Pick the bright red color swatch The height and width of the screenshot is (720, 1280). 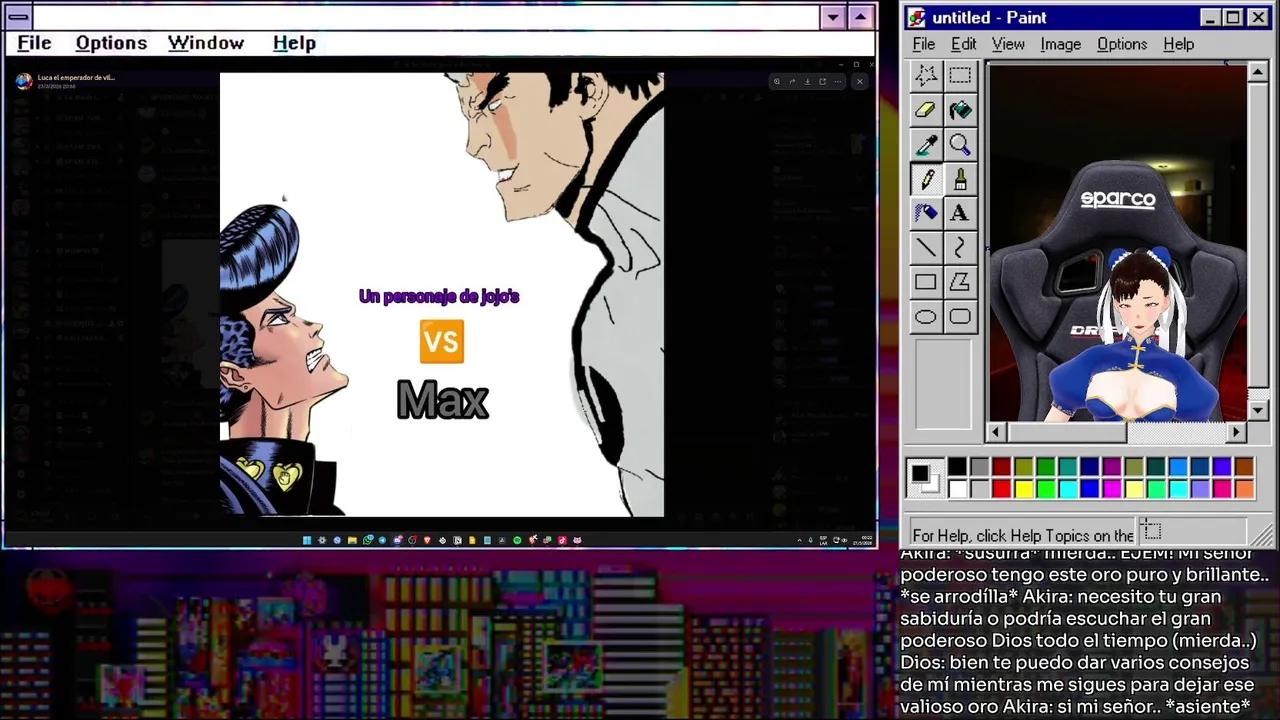(1001, 489)
